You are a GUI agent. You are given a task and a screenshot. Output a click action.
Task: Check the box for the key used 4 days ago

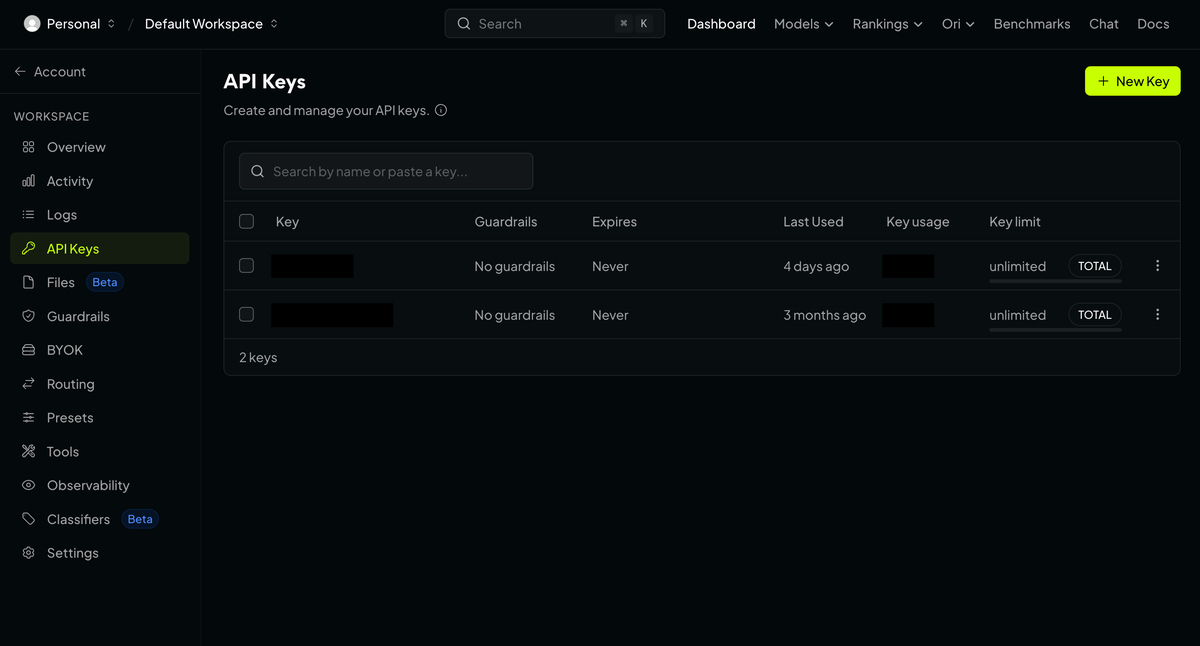[247, 266]
